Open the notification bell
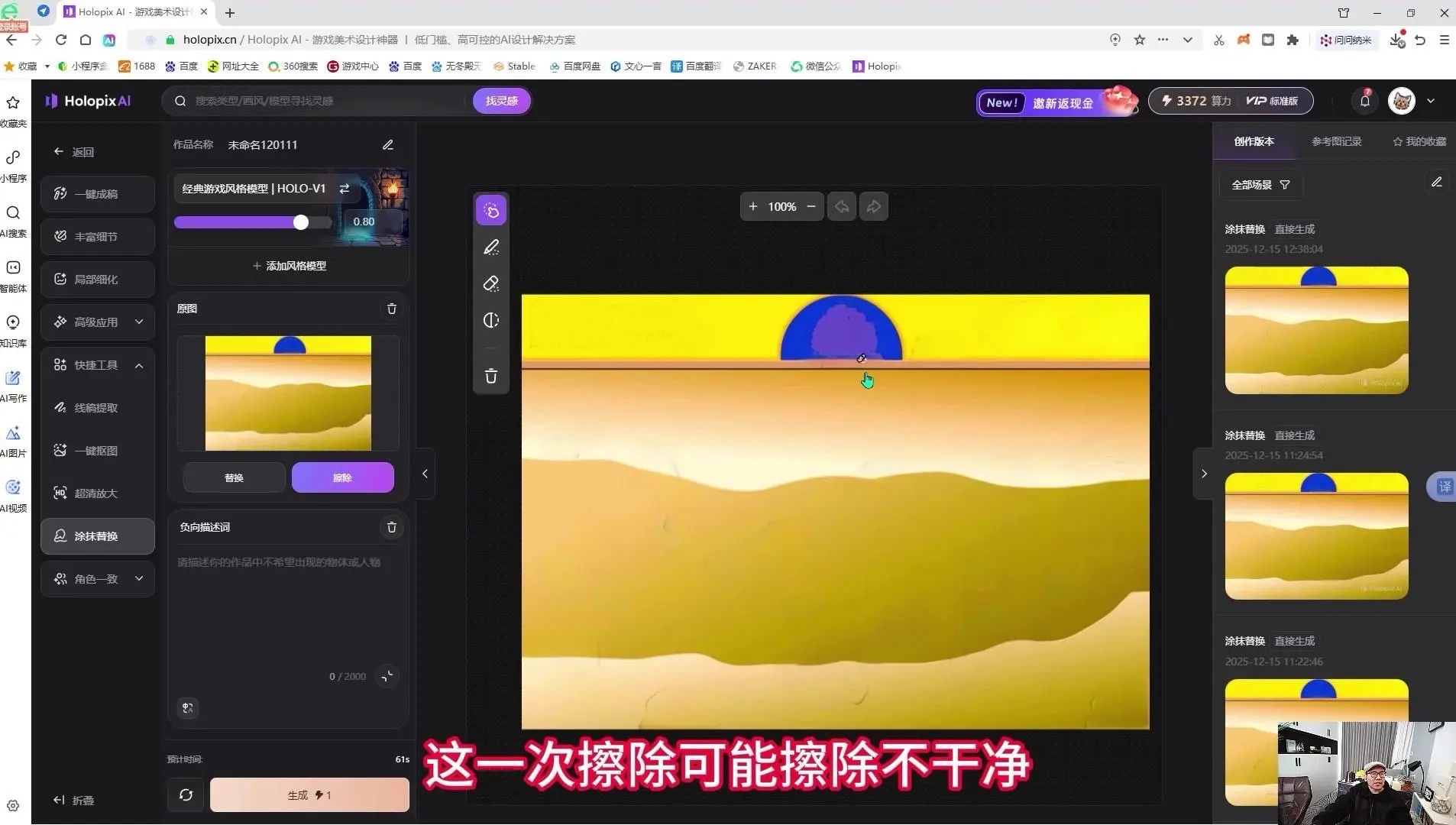 point(1365,101)
